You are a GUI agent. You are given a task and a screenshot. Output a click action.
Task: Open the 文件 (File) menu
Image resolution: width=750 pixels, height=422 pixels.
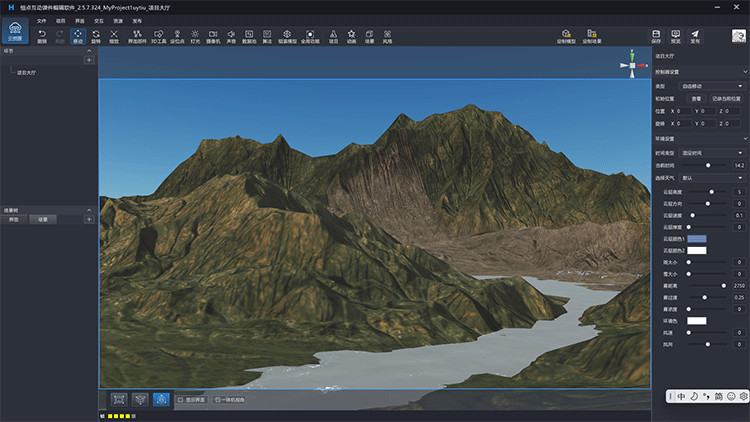[42, 20]
